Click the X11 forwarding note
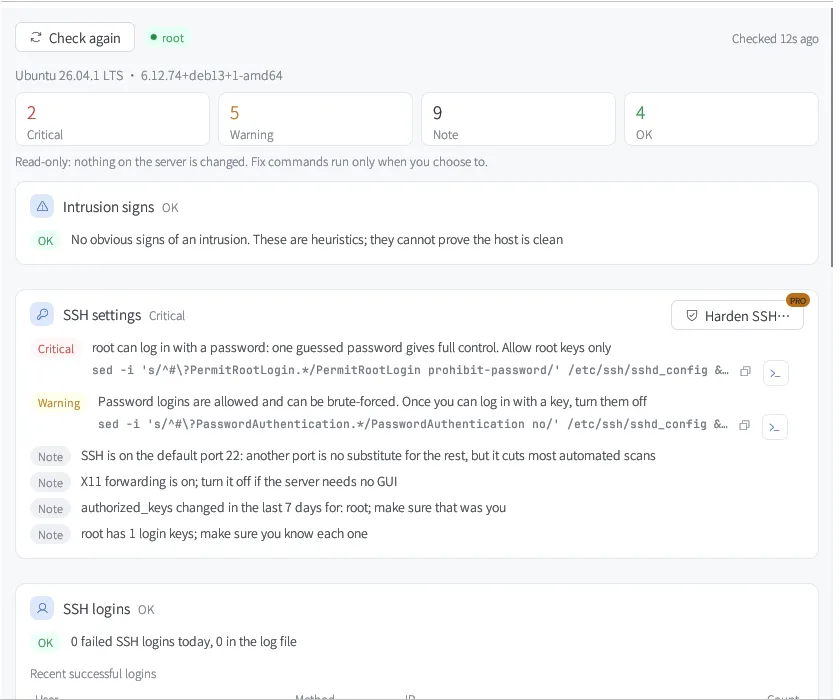This screenshot has height=700, width=840. tap(239, 482)
